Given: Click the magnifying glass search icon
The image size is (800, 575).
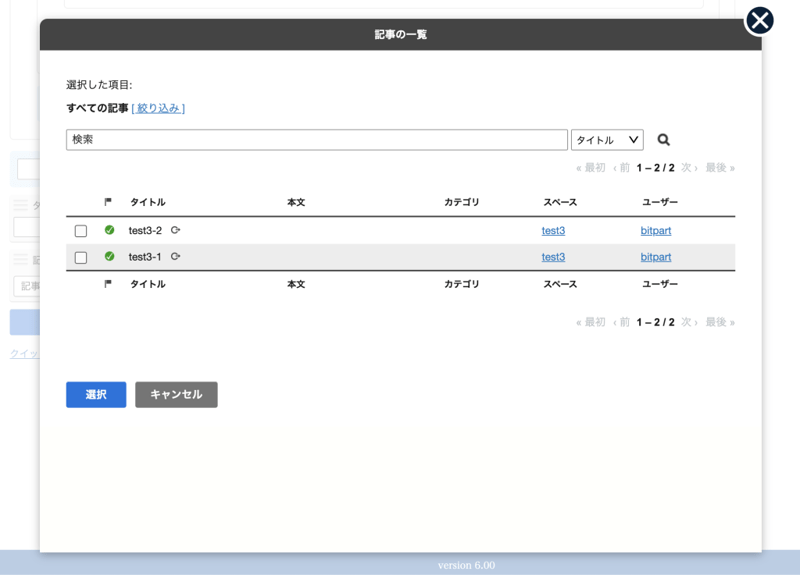Looking at the screenshot, I should [x=663, y=141].
